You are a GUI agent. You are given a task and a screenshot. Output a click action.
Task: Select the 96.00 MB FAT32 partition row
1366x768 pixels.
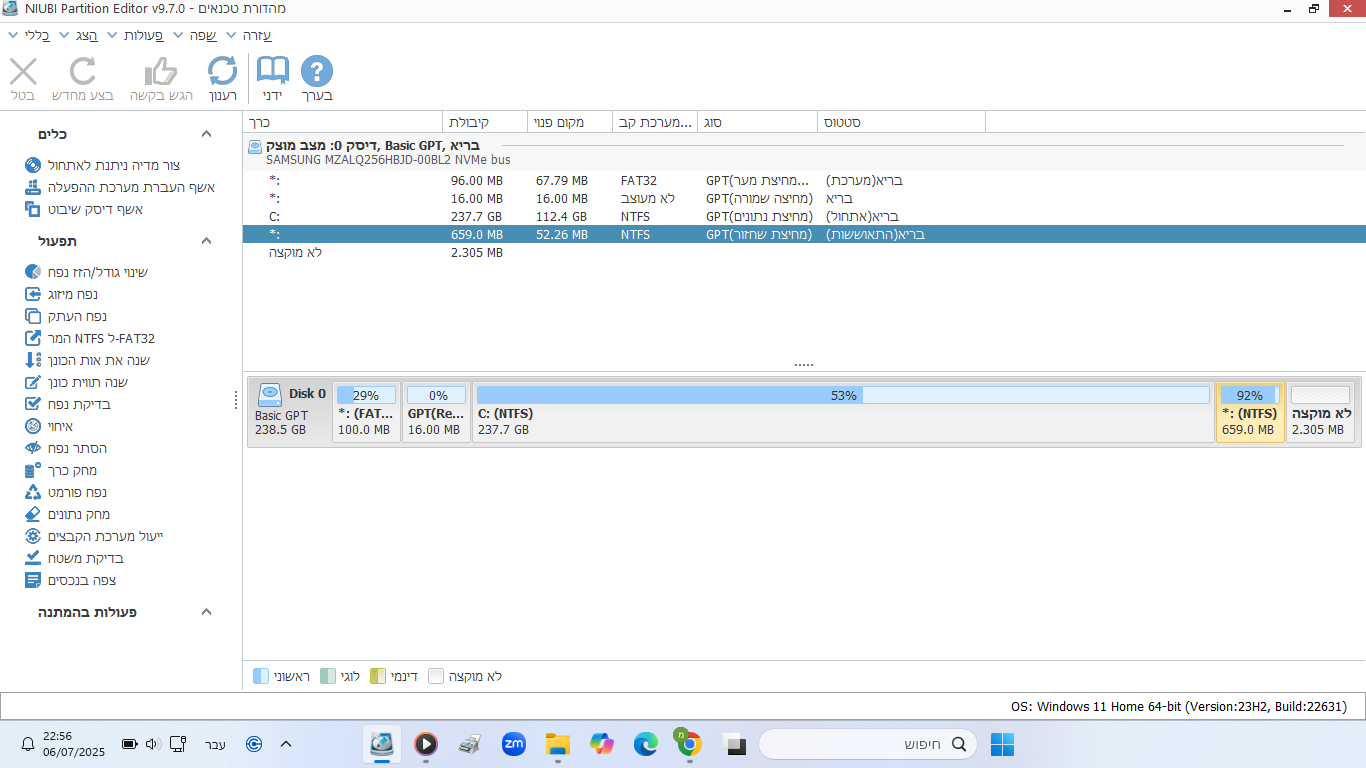click(804, 181)
